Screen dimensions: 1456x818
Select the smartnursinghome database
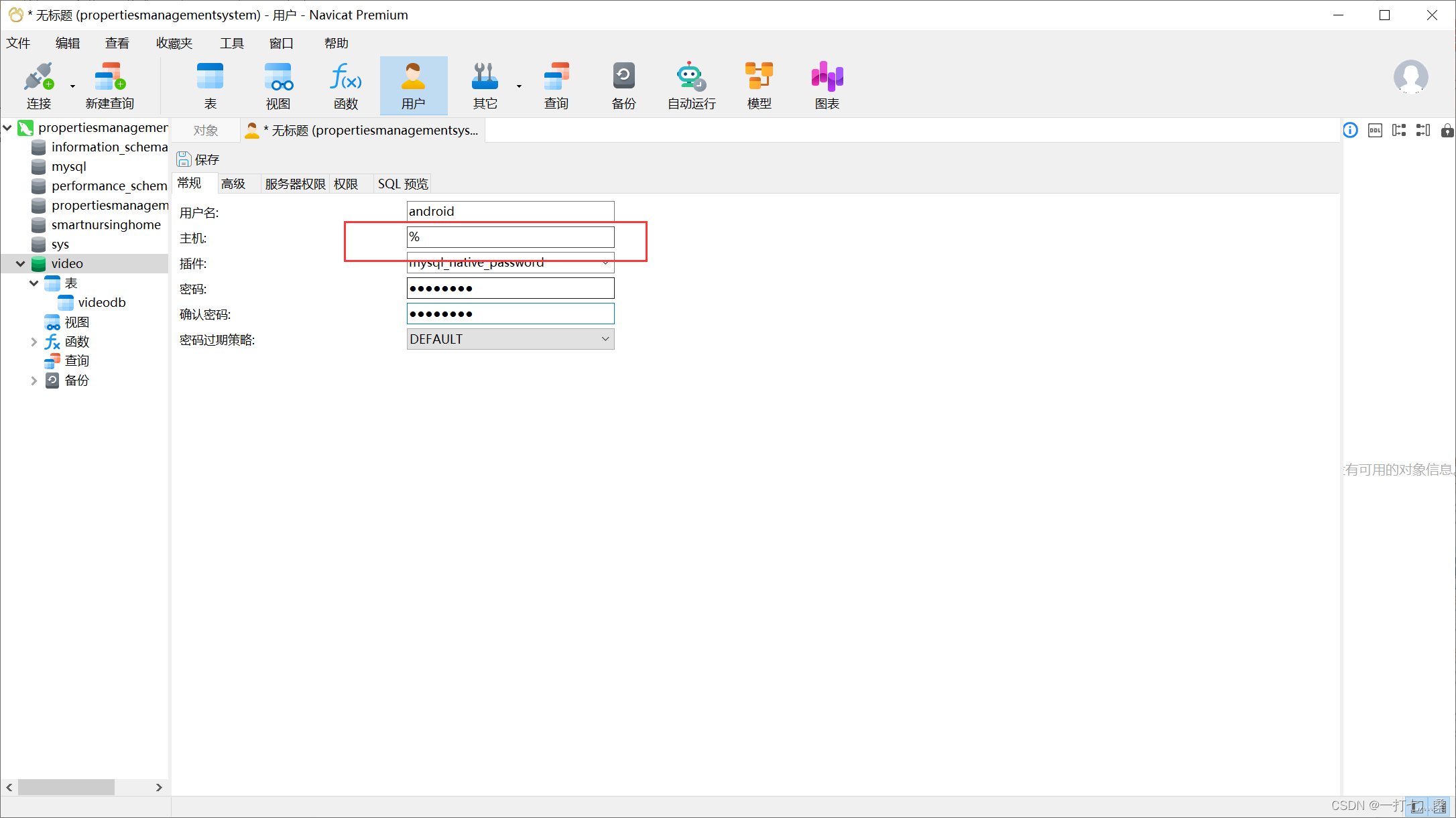click(x=96, y=224)
